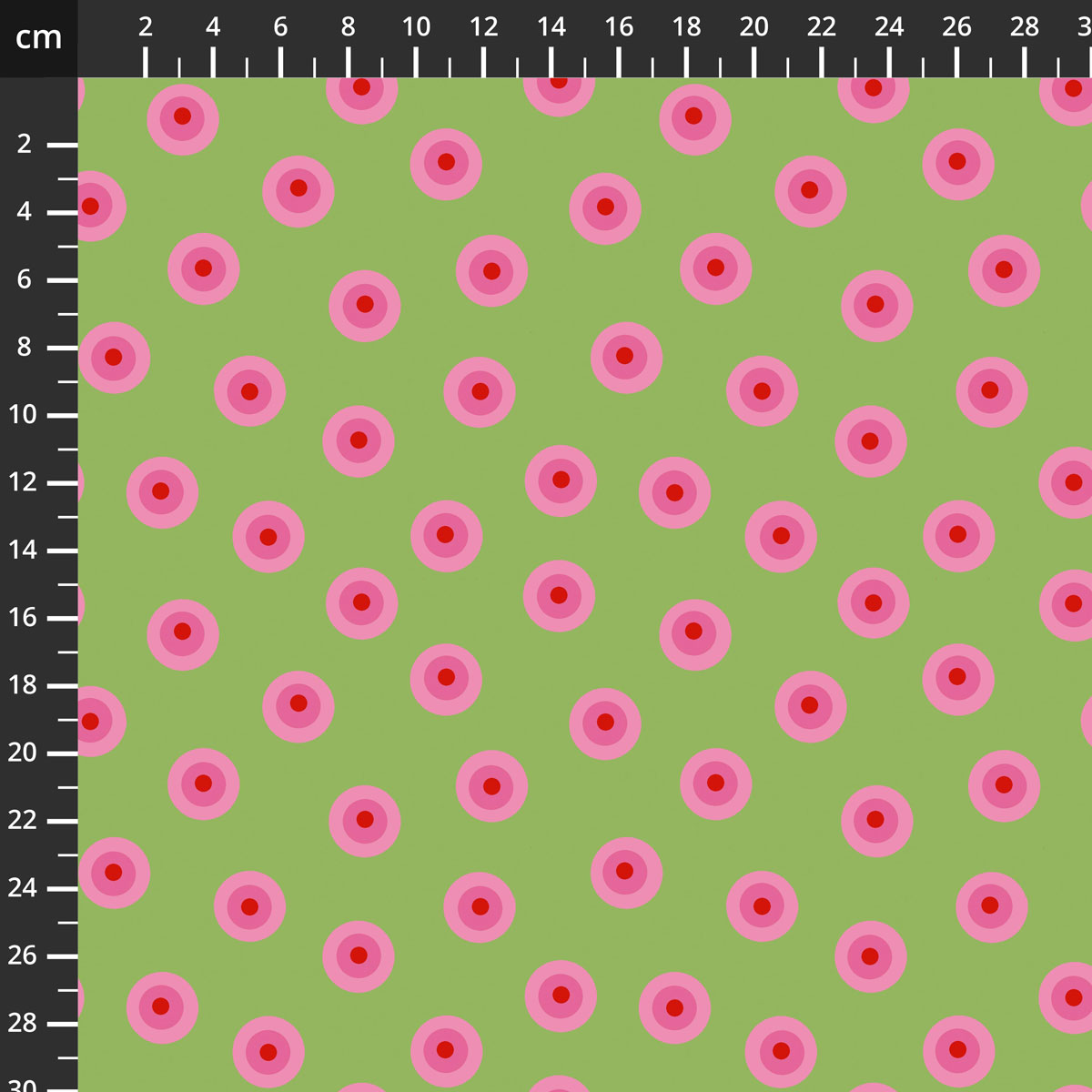Image resolution: width=1092 pixels, height=1092 pixels.
Task: Click the number 28 on the horizontal ruler
Action: [x=1023, y=25]
